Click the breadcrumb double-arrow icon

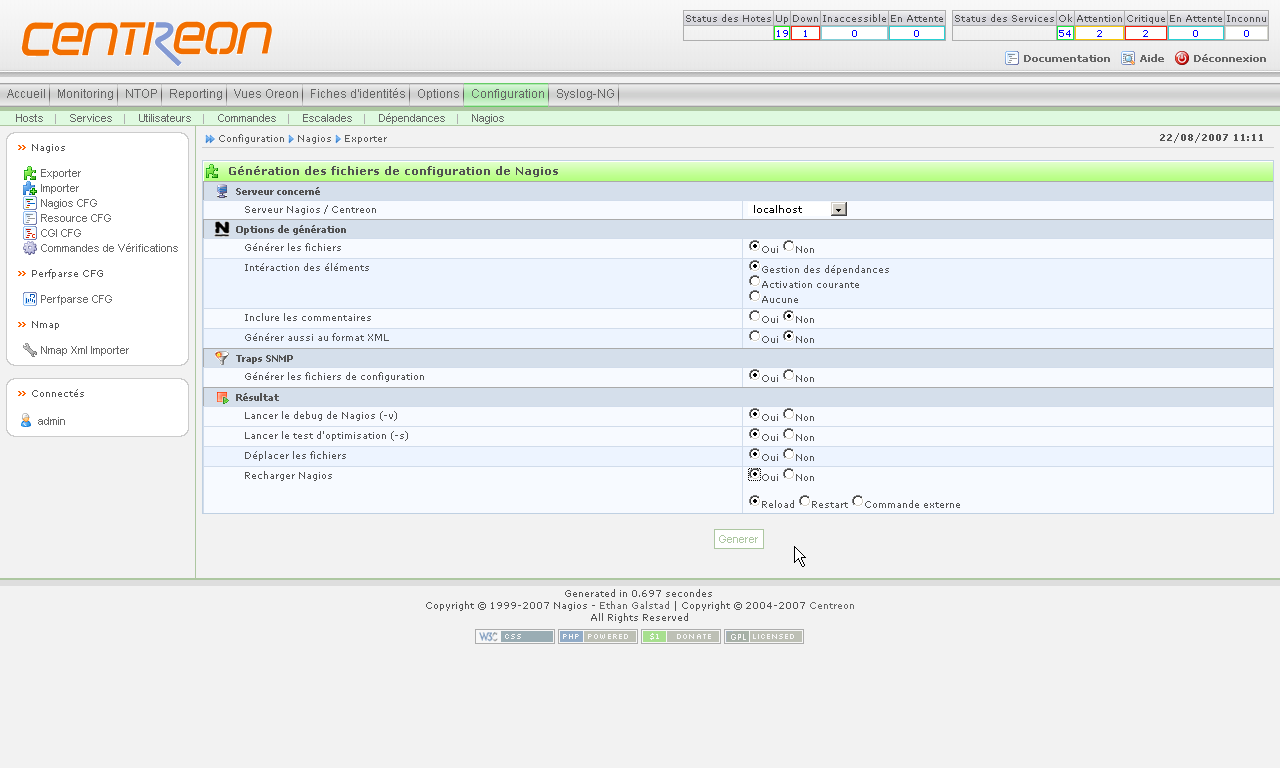pyautogui.click(x=210, y=139)
